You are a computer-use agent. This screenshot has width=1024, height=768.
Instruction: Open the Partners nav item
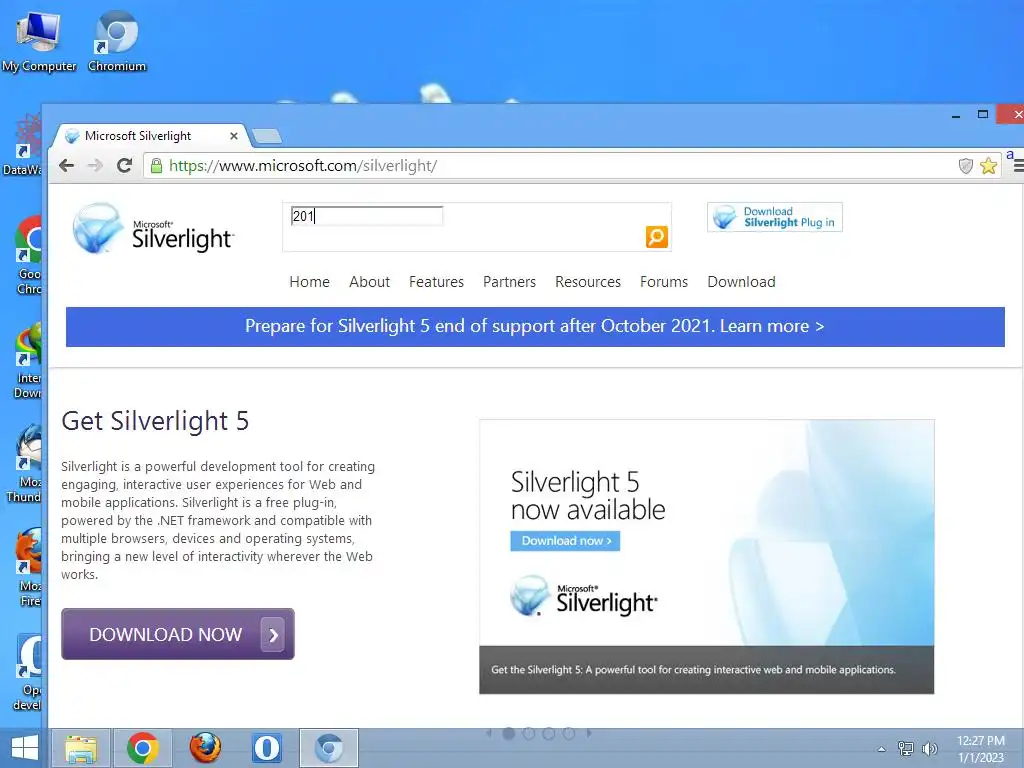click(509, 282)
